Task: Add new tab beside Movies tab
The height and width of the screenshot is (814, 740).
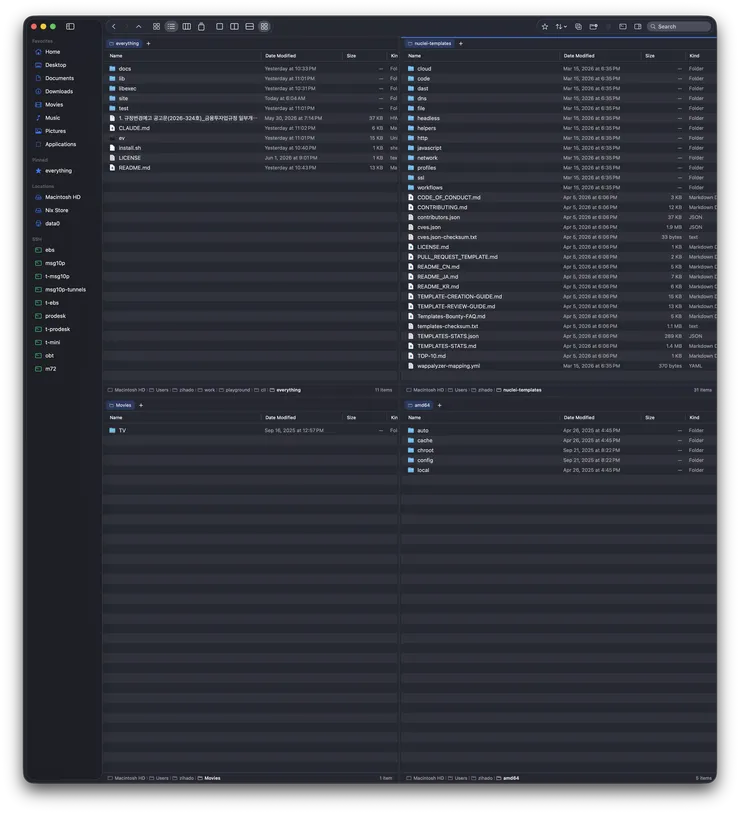Action: tap(141, 405)
